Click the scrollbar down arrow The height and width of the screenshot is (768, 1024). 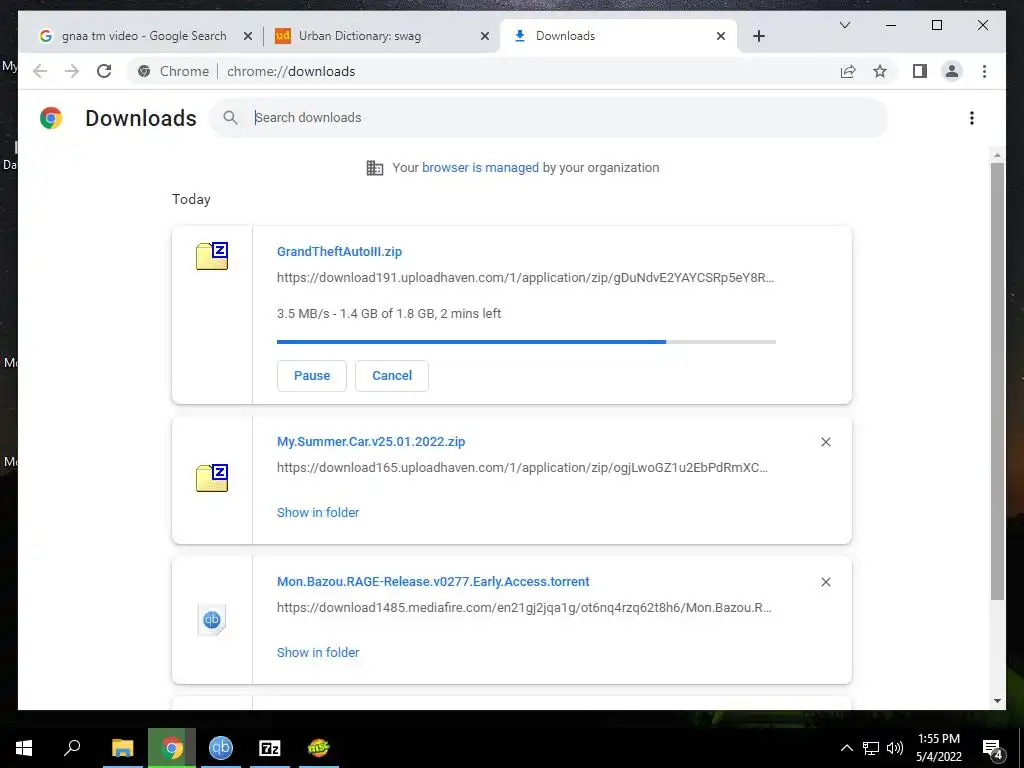[x=997, y=701]
